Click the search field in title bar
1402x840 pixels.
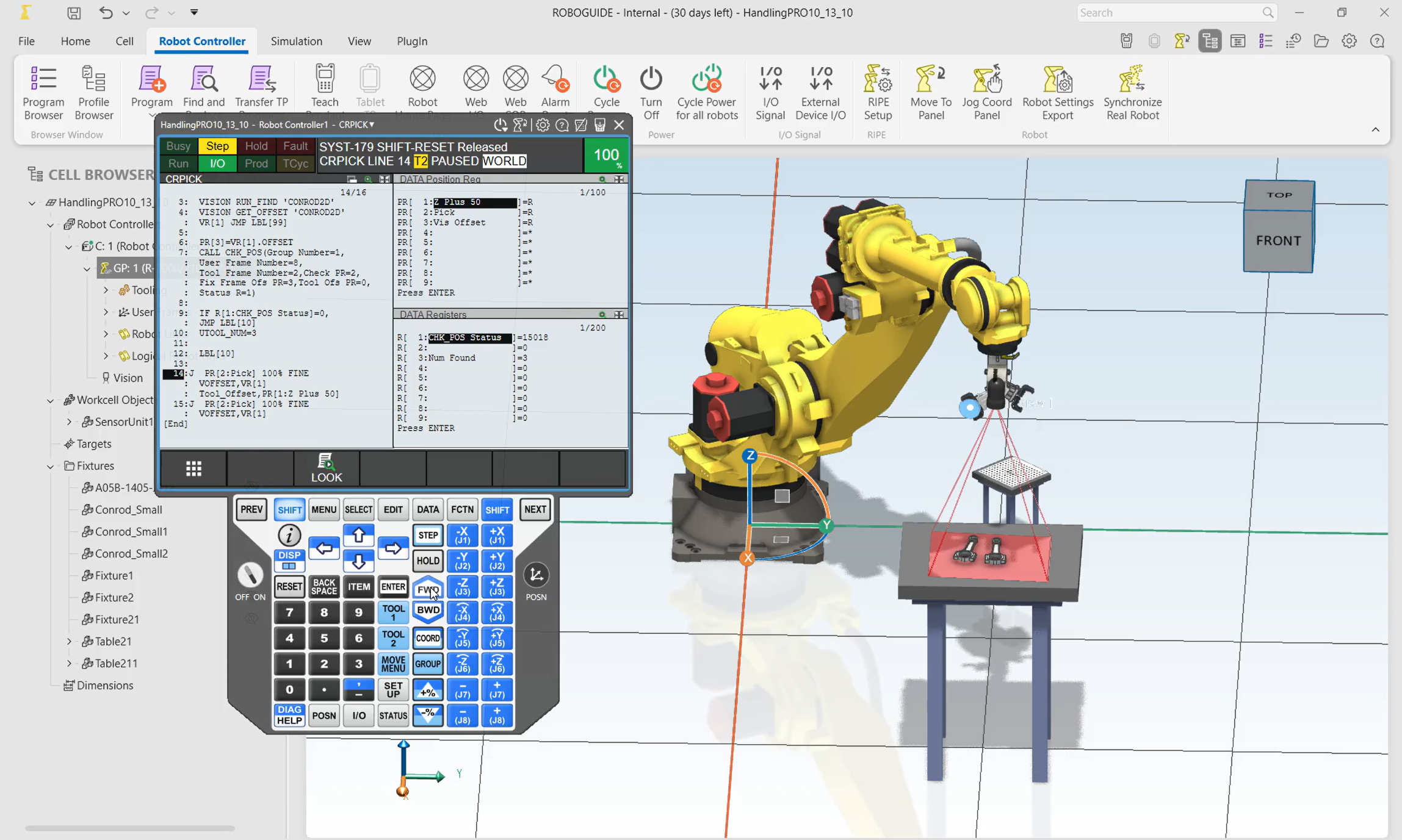coord(1177,13)
